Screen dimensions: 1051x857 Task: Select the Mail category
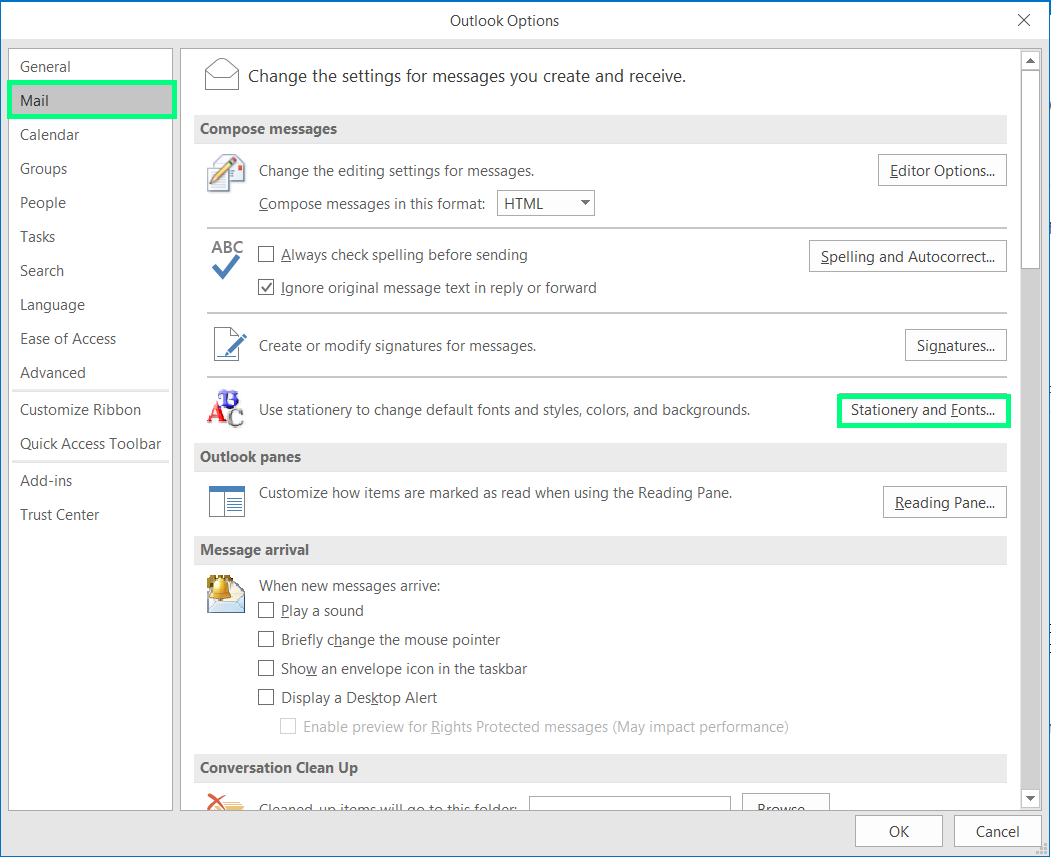coord(90,101)
